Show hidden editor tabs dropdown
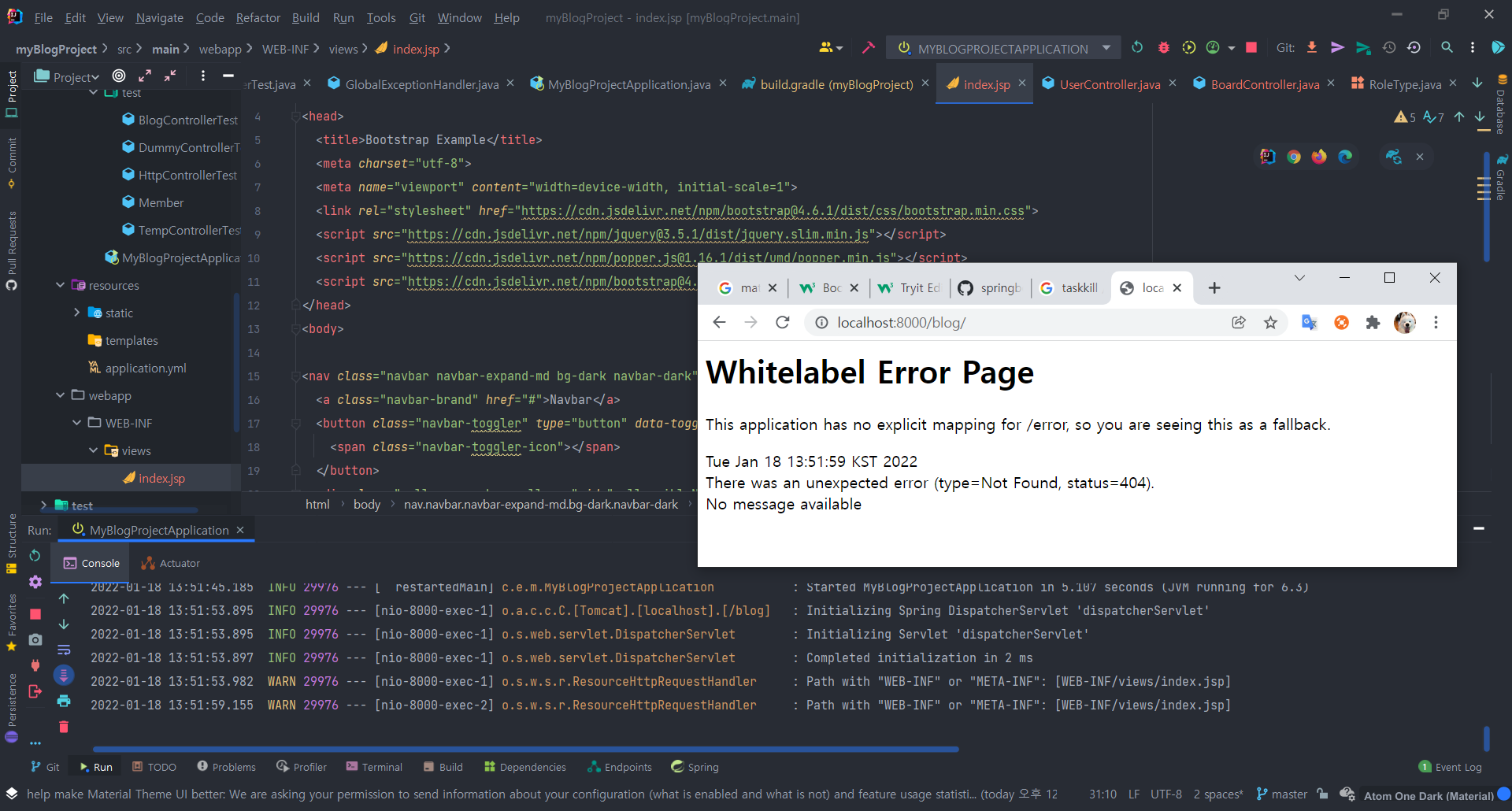Image resolution: width=1512 pixels, height=811 pixels. (1477, 83)
